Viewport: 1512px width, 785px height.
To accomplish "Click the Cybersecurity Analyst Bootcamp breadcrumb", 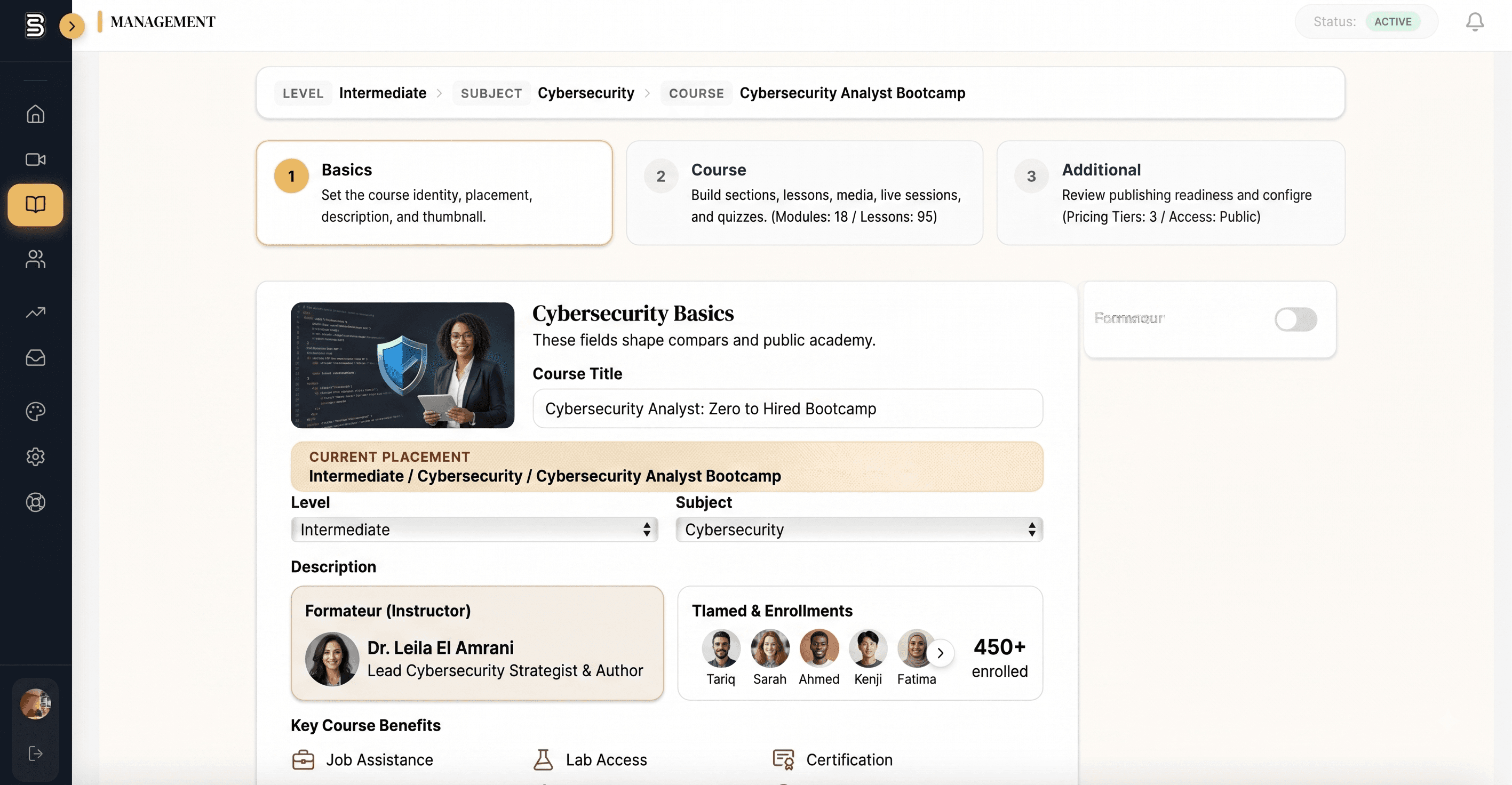I will coord(852,93).
